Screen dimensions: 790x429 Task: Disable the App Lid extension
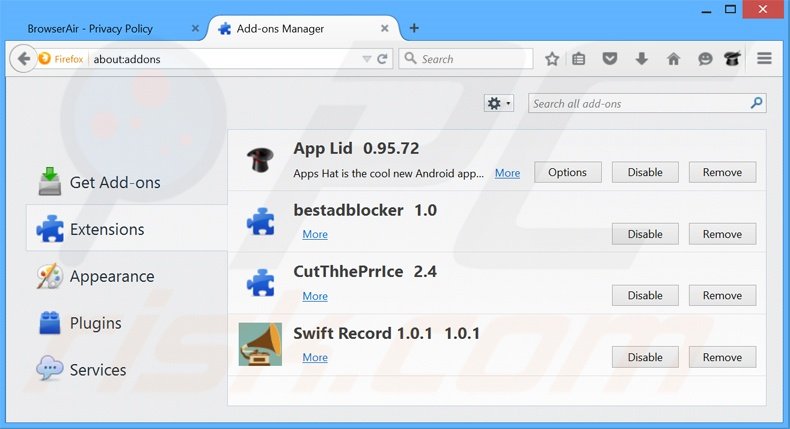coord(645,172)
